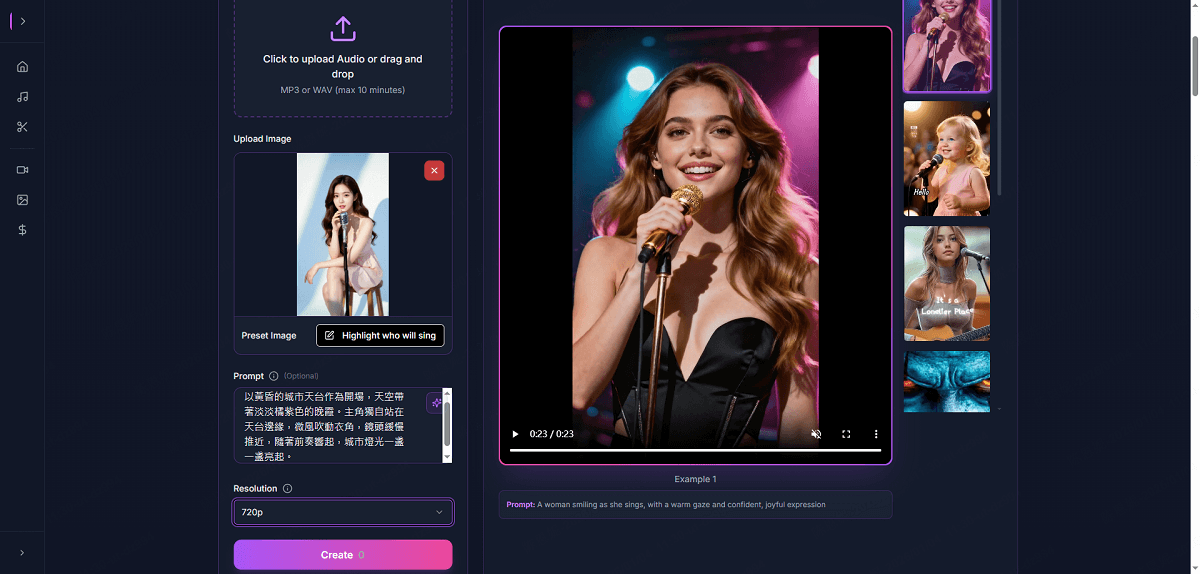Expand the sidebar with top chevron
Screen dimensions: 1200x574
coord(22,21)
